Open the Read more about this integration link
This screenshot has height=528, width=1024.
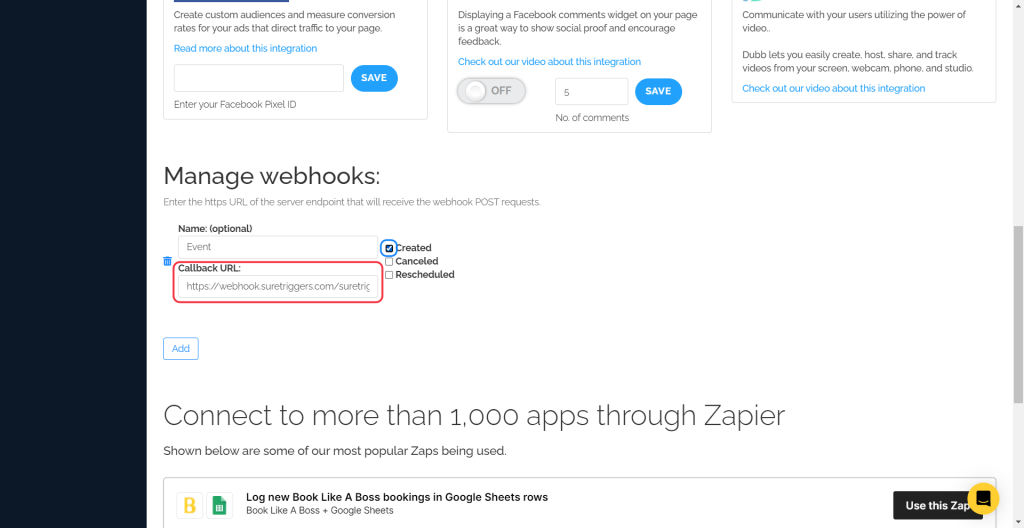245,48
